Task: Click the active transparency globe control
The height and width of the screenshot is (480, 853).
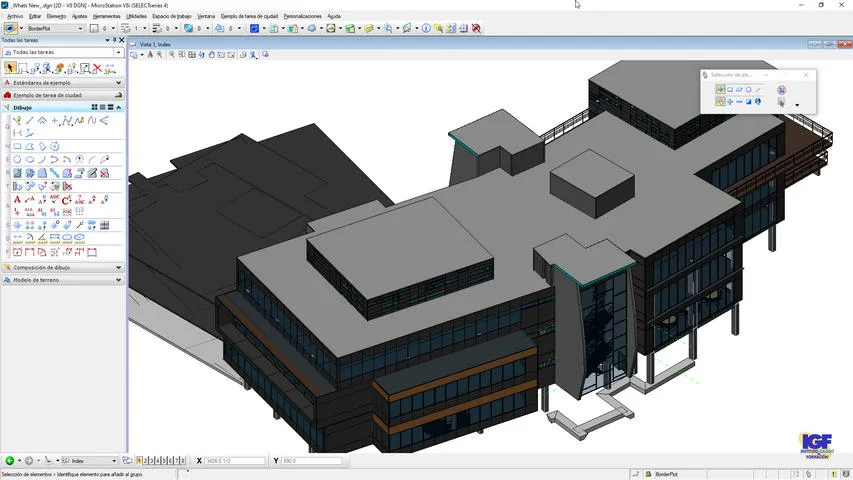Action: tap(188, 28)
